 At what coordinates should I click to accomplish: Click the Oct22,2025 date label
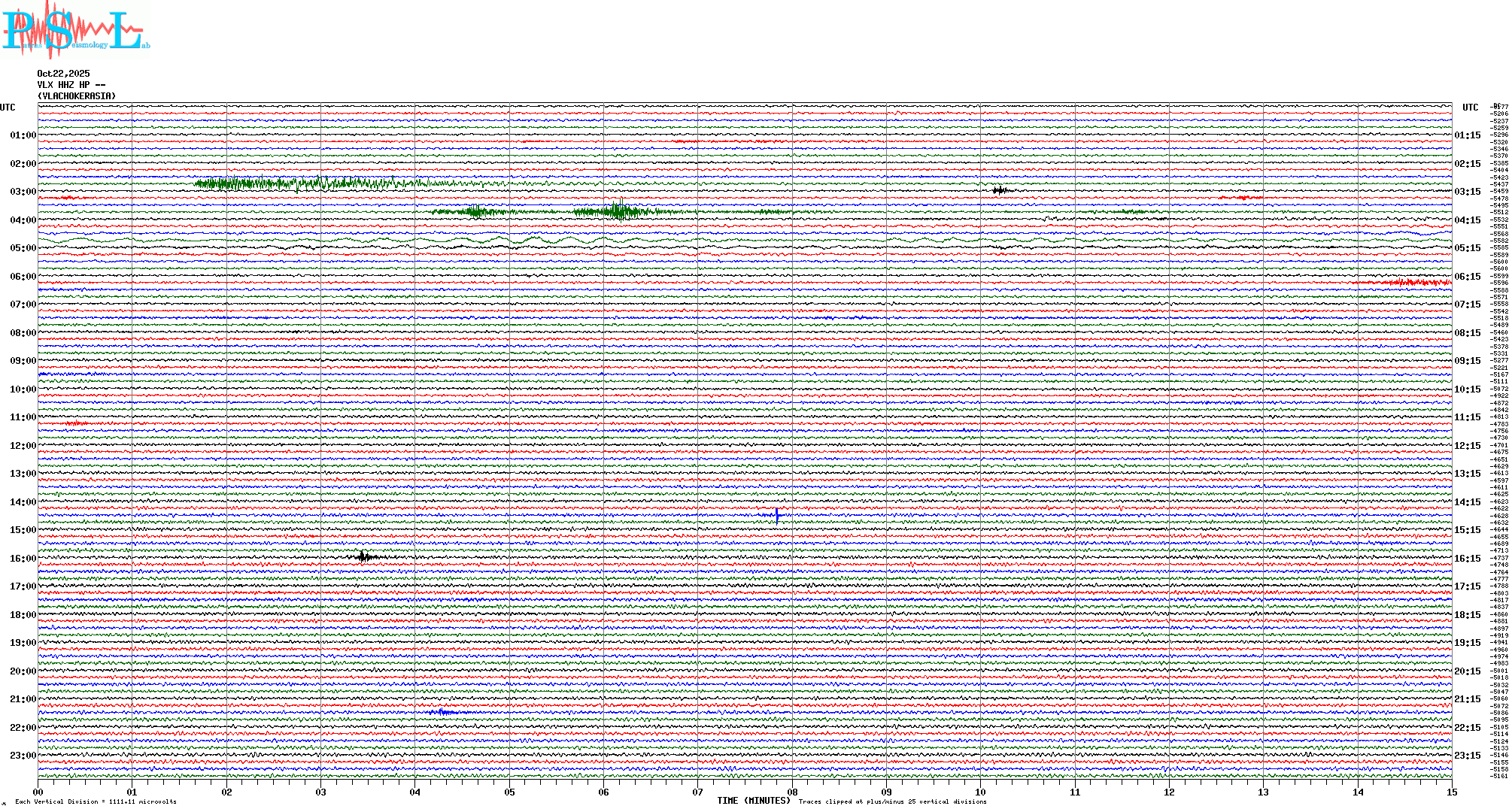click(x=63, y=74)
